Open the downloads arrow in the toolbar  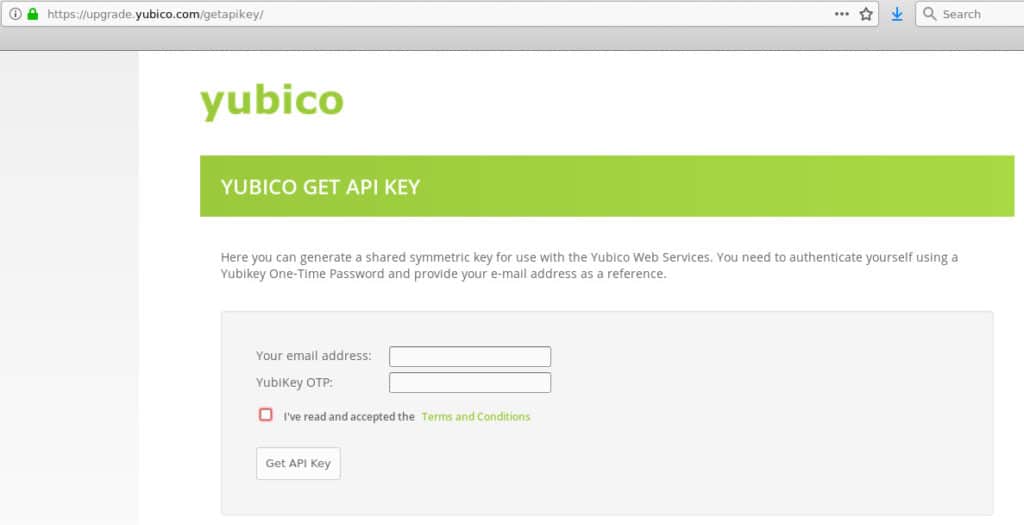(897, 14)
